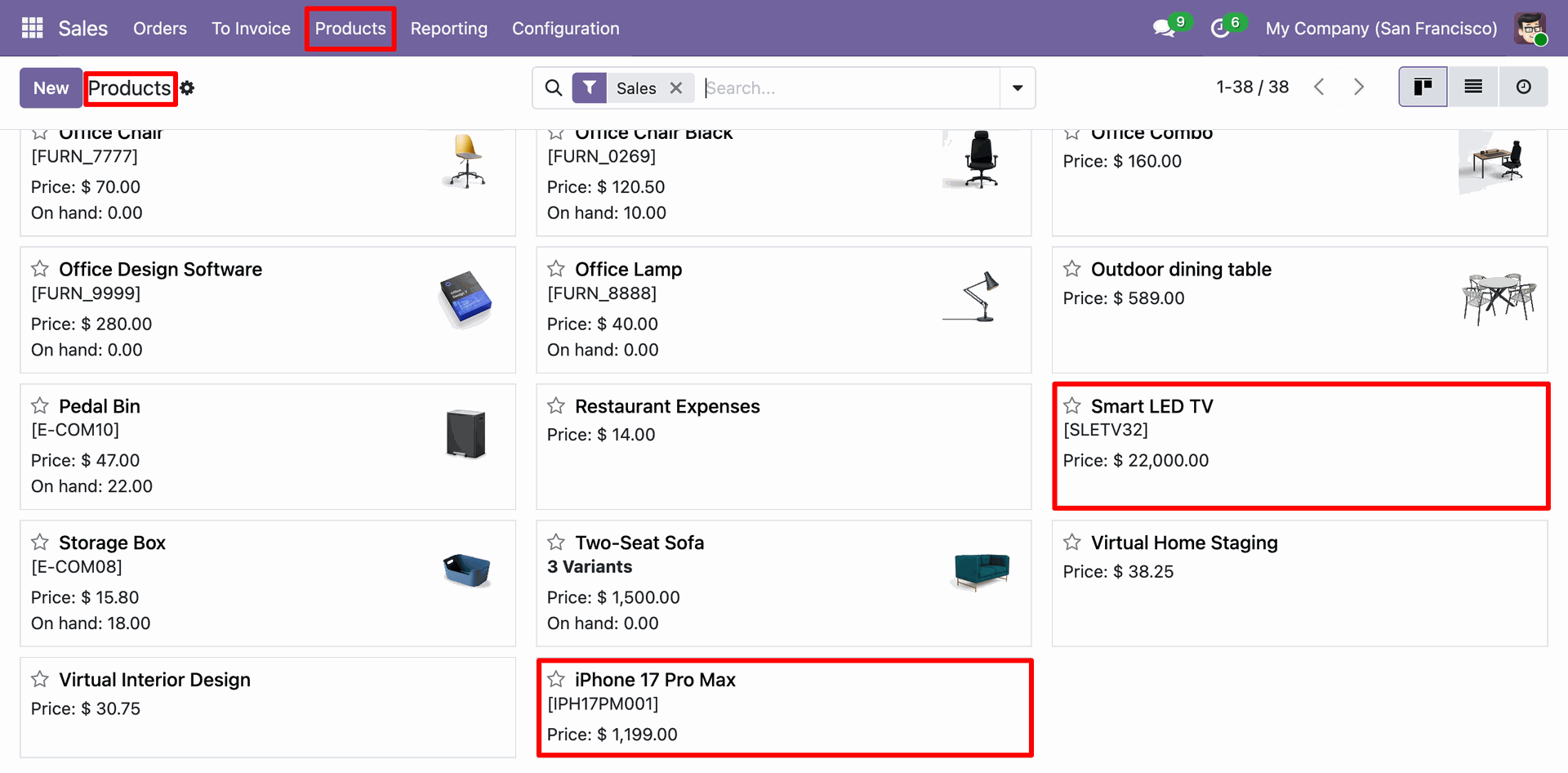The height and width of the screenshot is (773, 1568).
Task: Open the user avatar menu
Action: point(1530,29)
